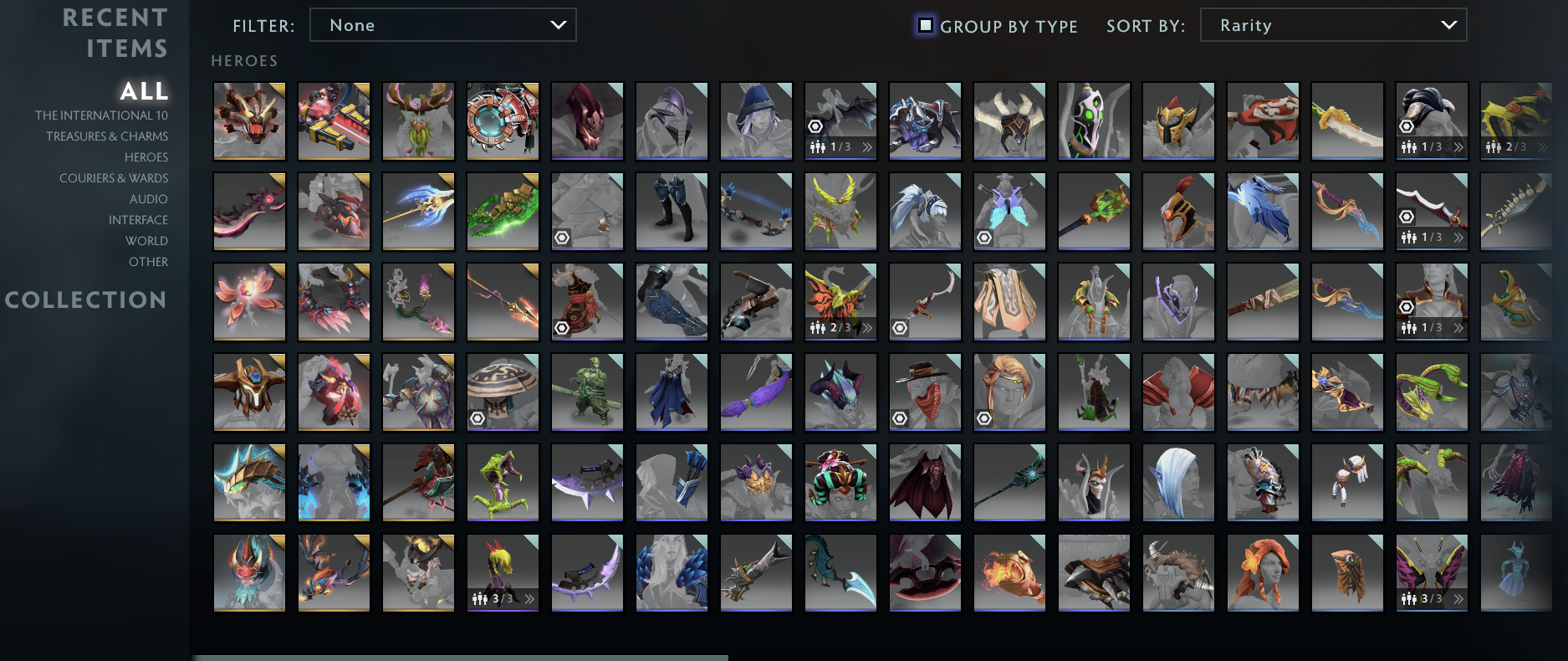This screenshot has width=1568, height=661.
Task: Open the blue wizard hat item
Action: pyautogui.click(x=756, y=121)
